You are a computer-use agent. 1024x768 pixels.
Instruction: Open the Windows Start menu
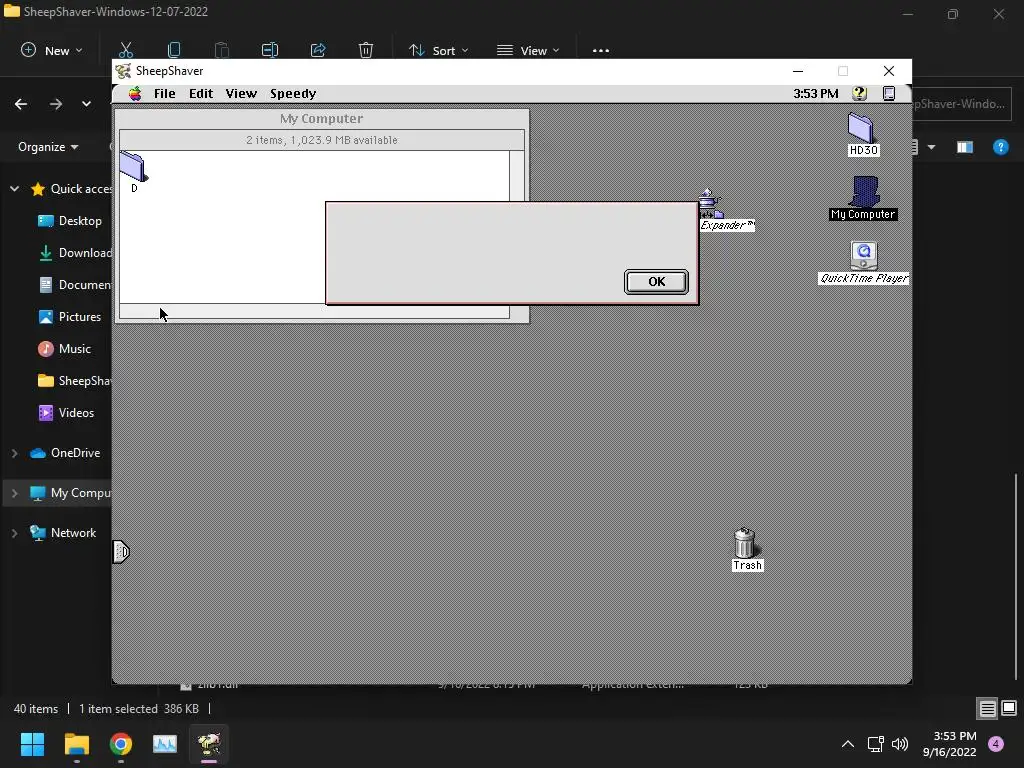pos(32,744)
